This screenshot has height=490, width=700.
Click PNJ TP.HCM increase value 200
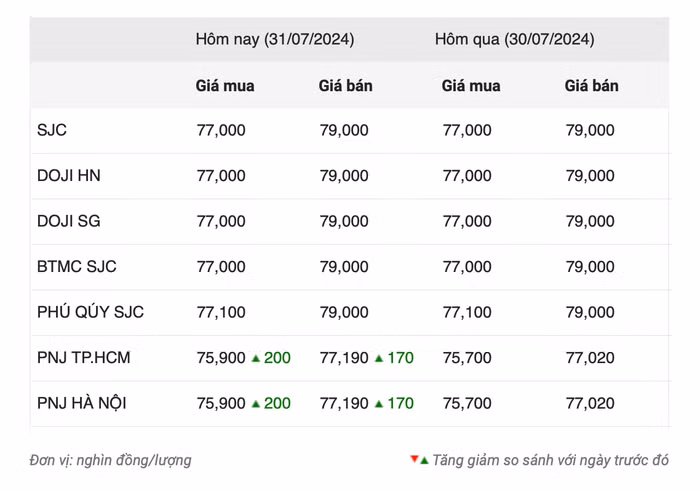[277, 358]
